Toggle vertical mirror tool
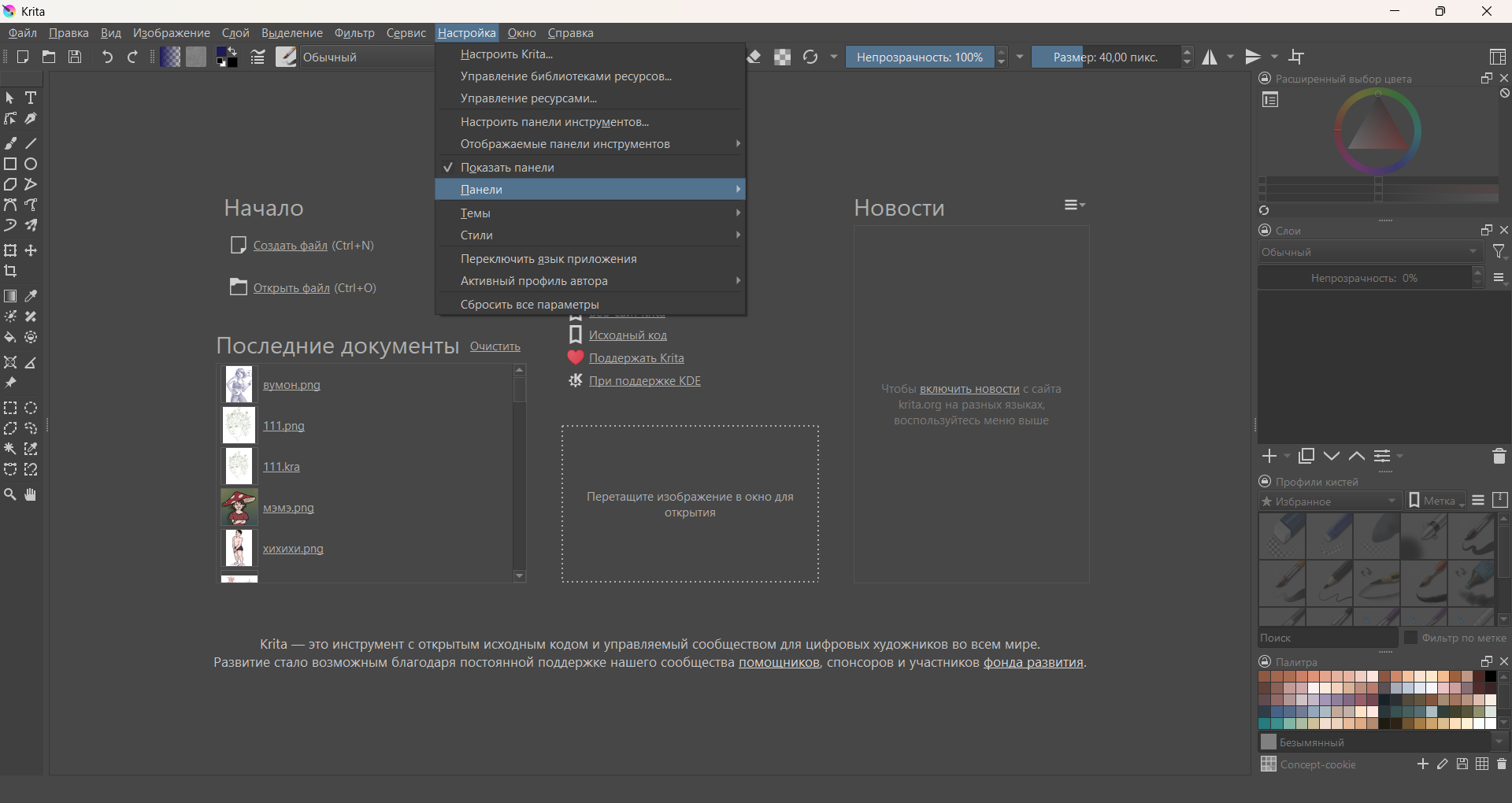Viewport: 1512px width, 803px height. click(1253, 57)
